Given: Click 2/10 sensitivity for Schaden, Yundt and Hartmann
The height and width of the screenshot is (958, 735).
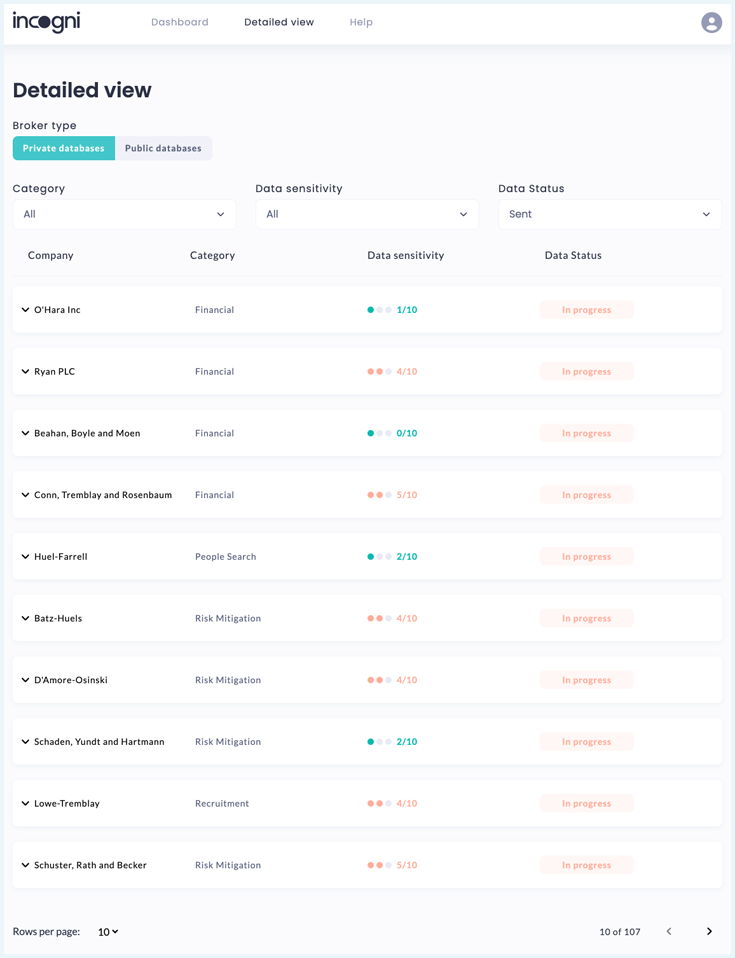Looking at the screenshot, I should pos(407,742).
